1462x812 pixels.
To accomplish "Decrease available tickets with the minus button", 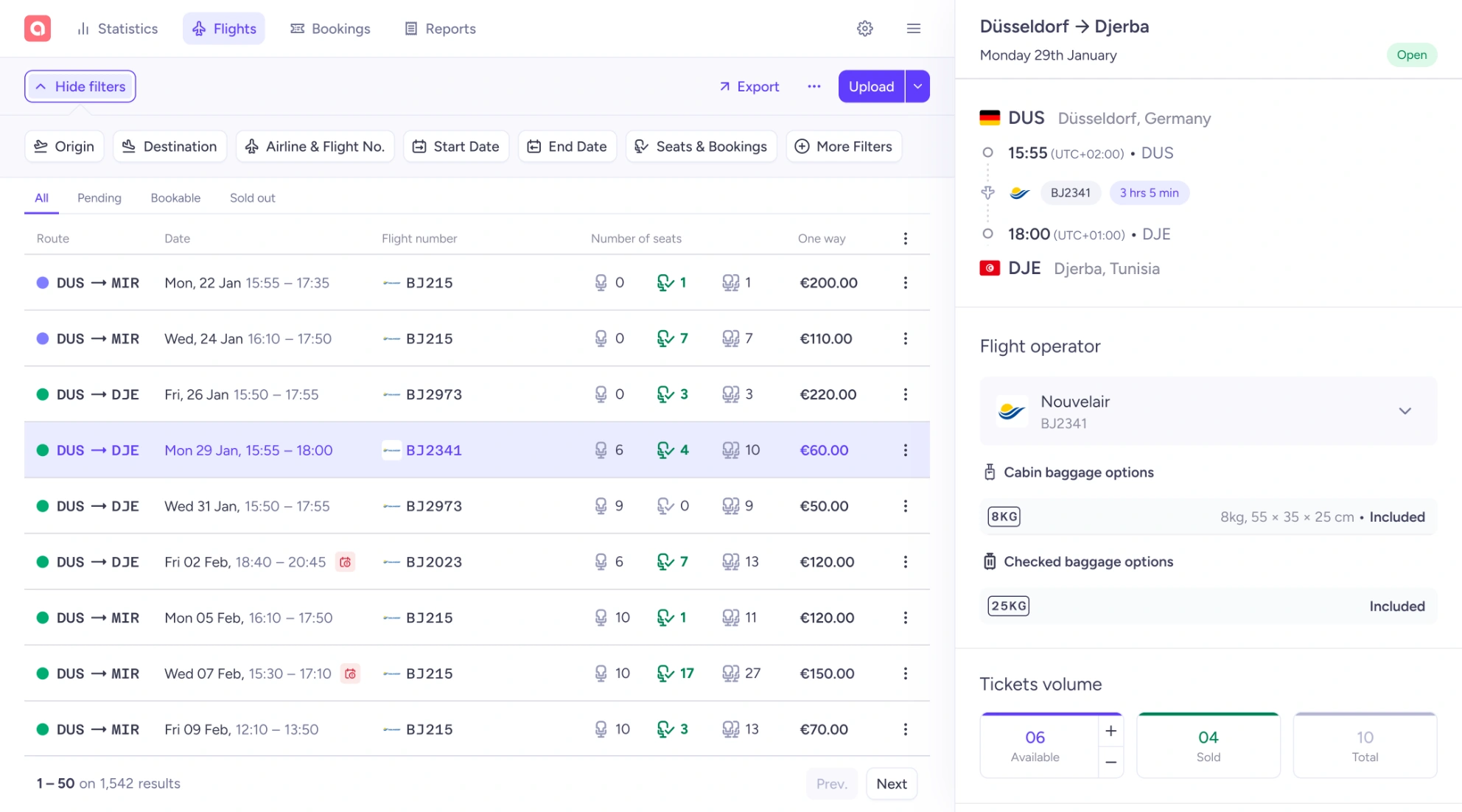I will pos(1111,762).
